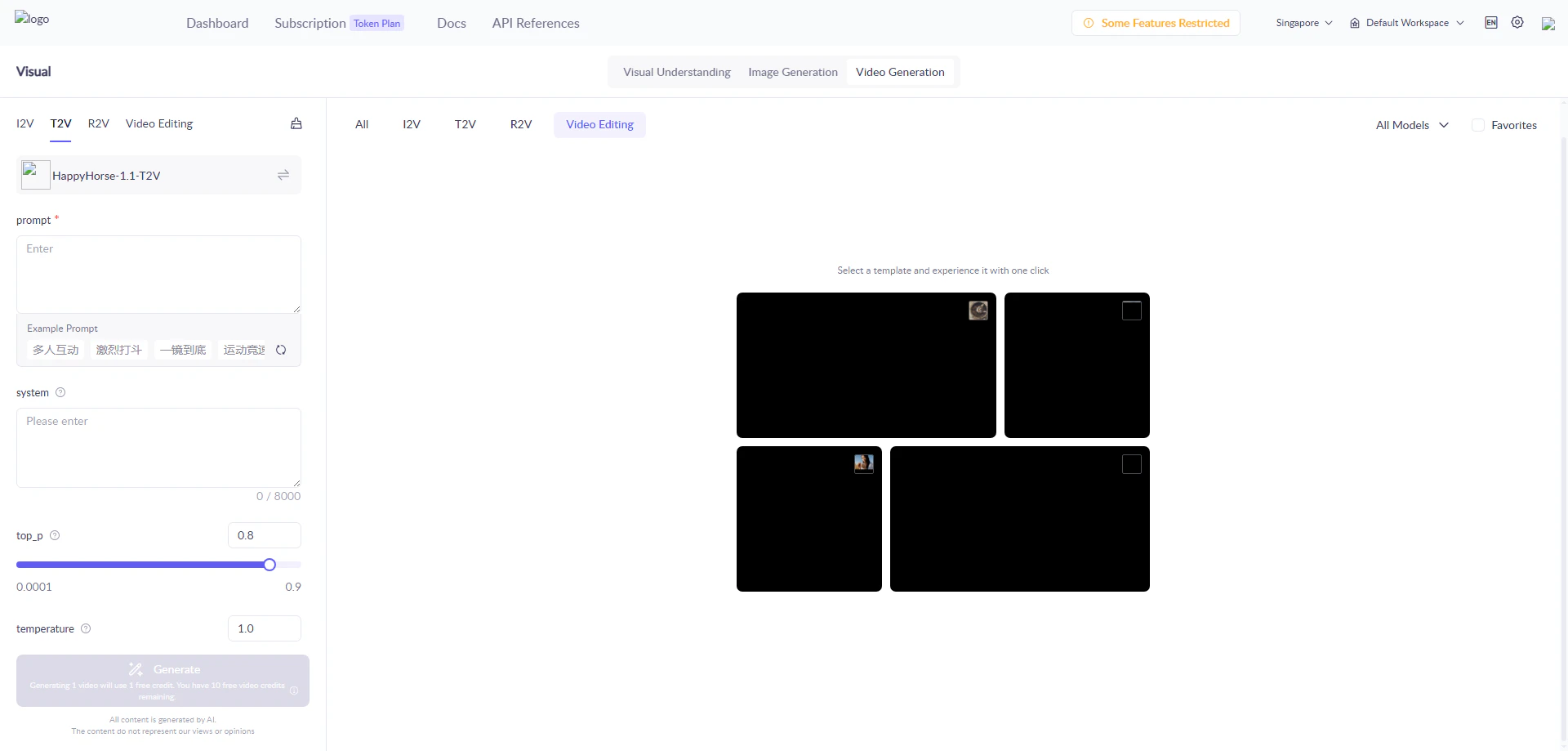This screenshot has width=1568, height=751.
Task: Open the language EN switch icon
Action: point(1491,23)
